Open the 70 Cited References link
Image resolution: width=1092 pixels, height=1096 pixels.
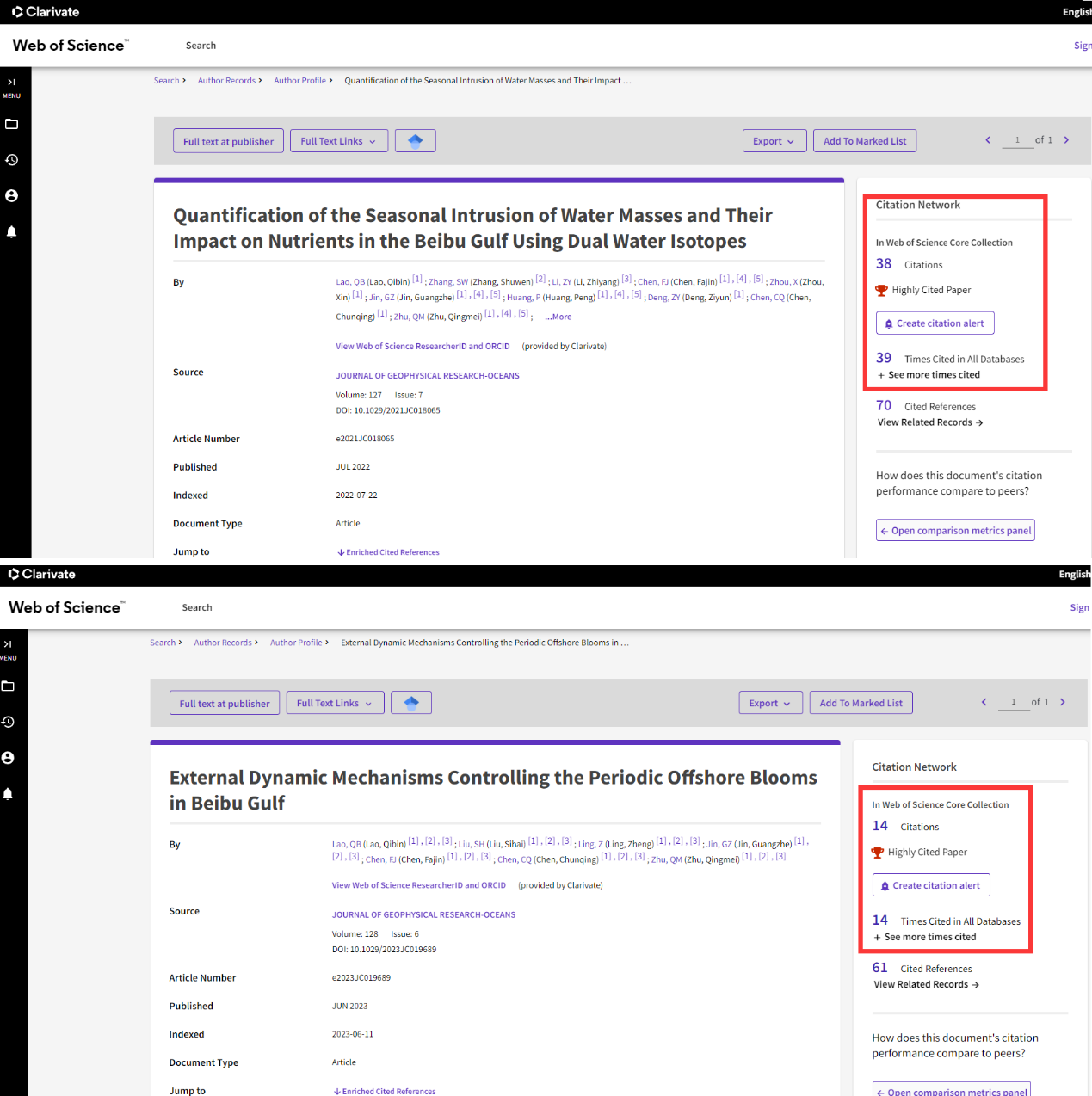pos(884,406)
